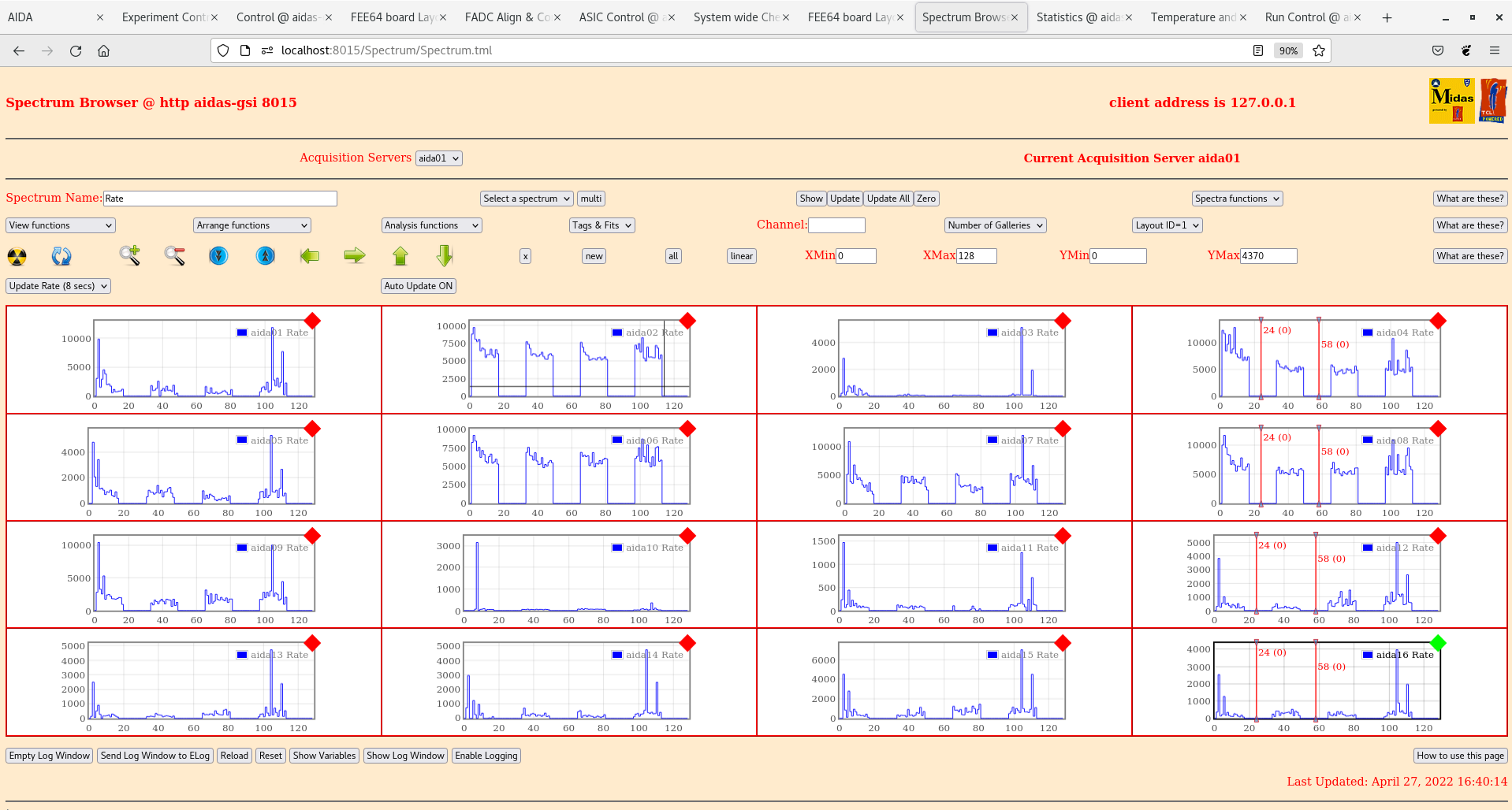Click the YMax input field

tap(1268, 256)
